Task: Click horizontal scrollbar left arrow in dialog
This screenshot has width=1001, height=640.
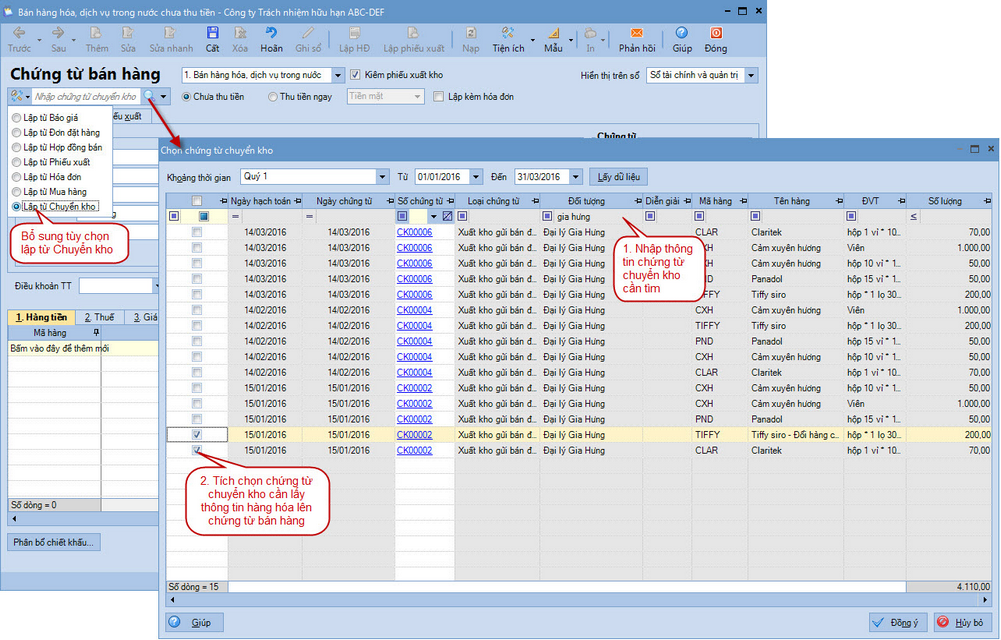Action: pos(171,600)
